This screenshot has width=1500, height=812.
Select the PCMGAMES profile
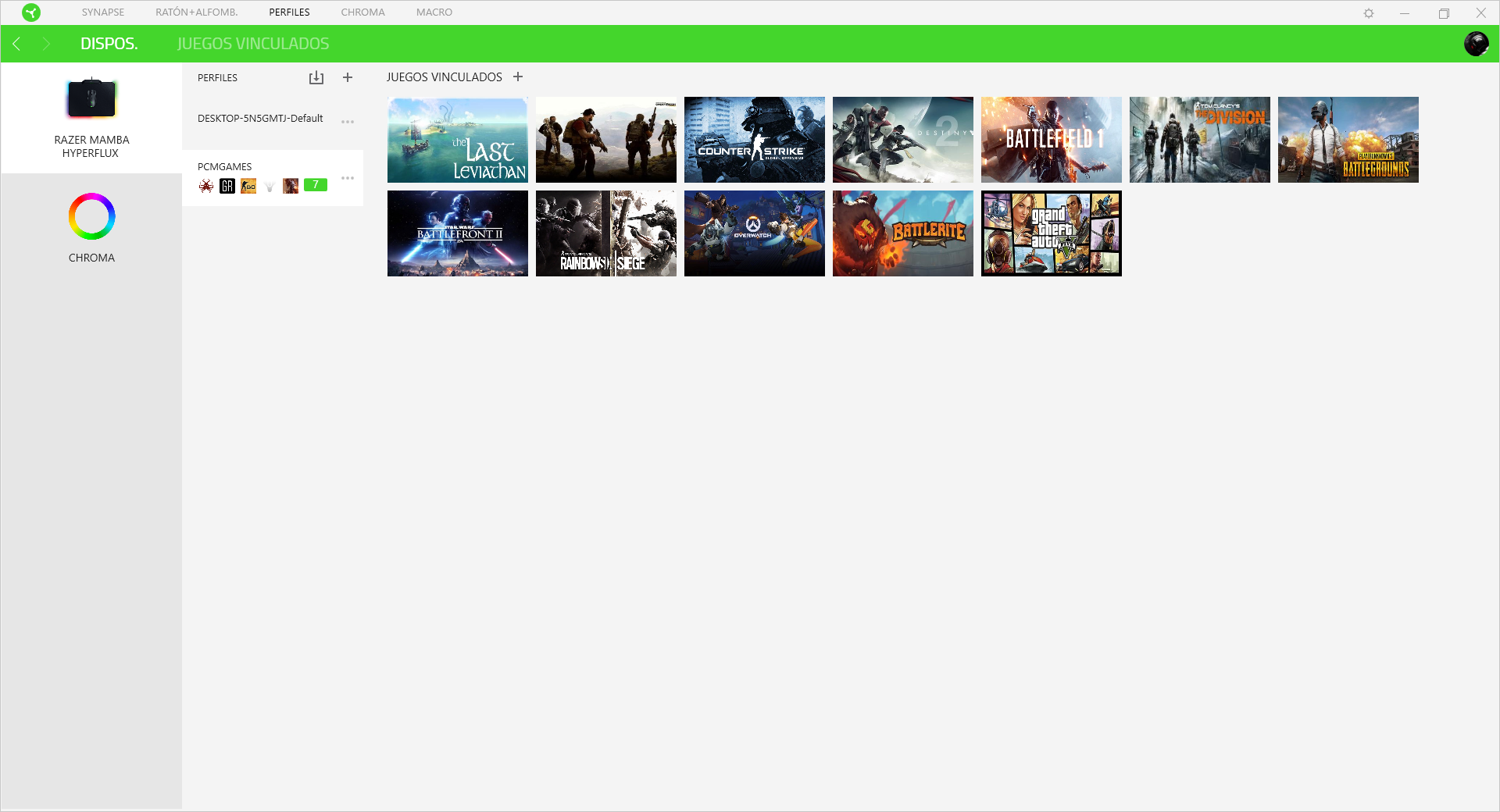tap(273, 178)
